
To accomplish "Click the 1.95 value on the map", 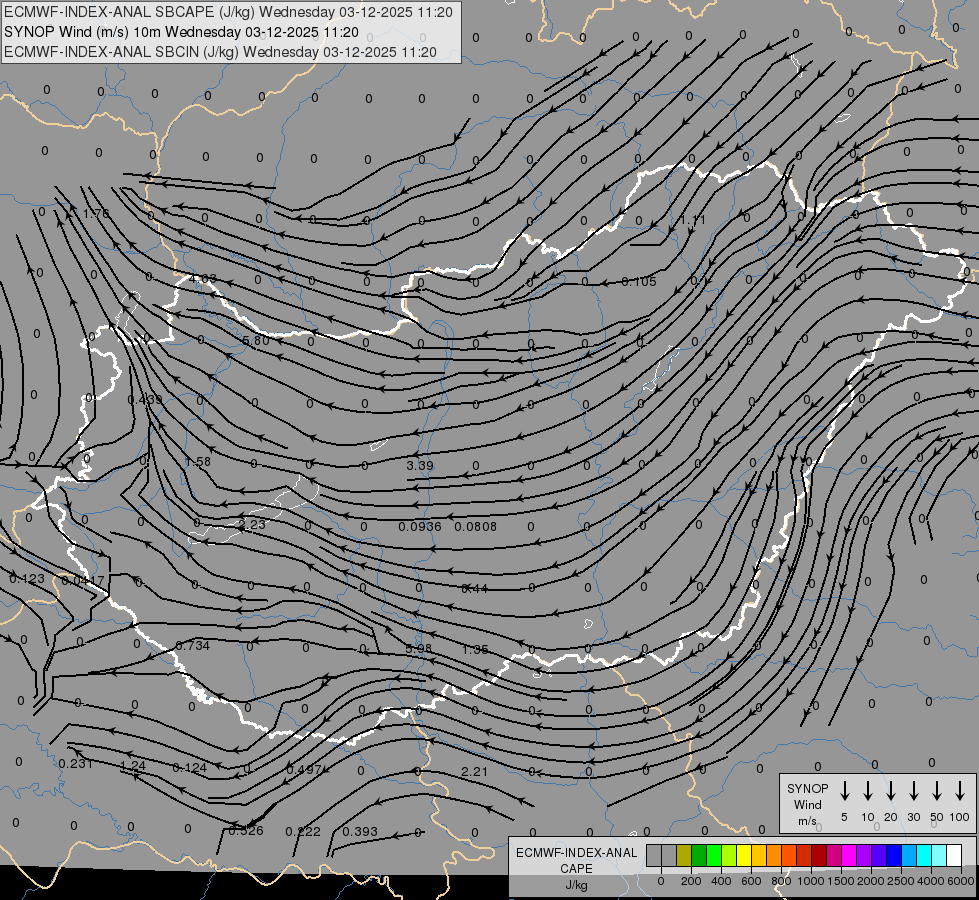I will [475, 650].
